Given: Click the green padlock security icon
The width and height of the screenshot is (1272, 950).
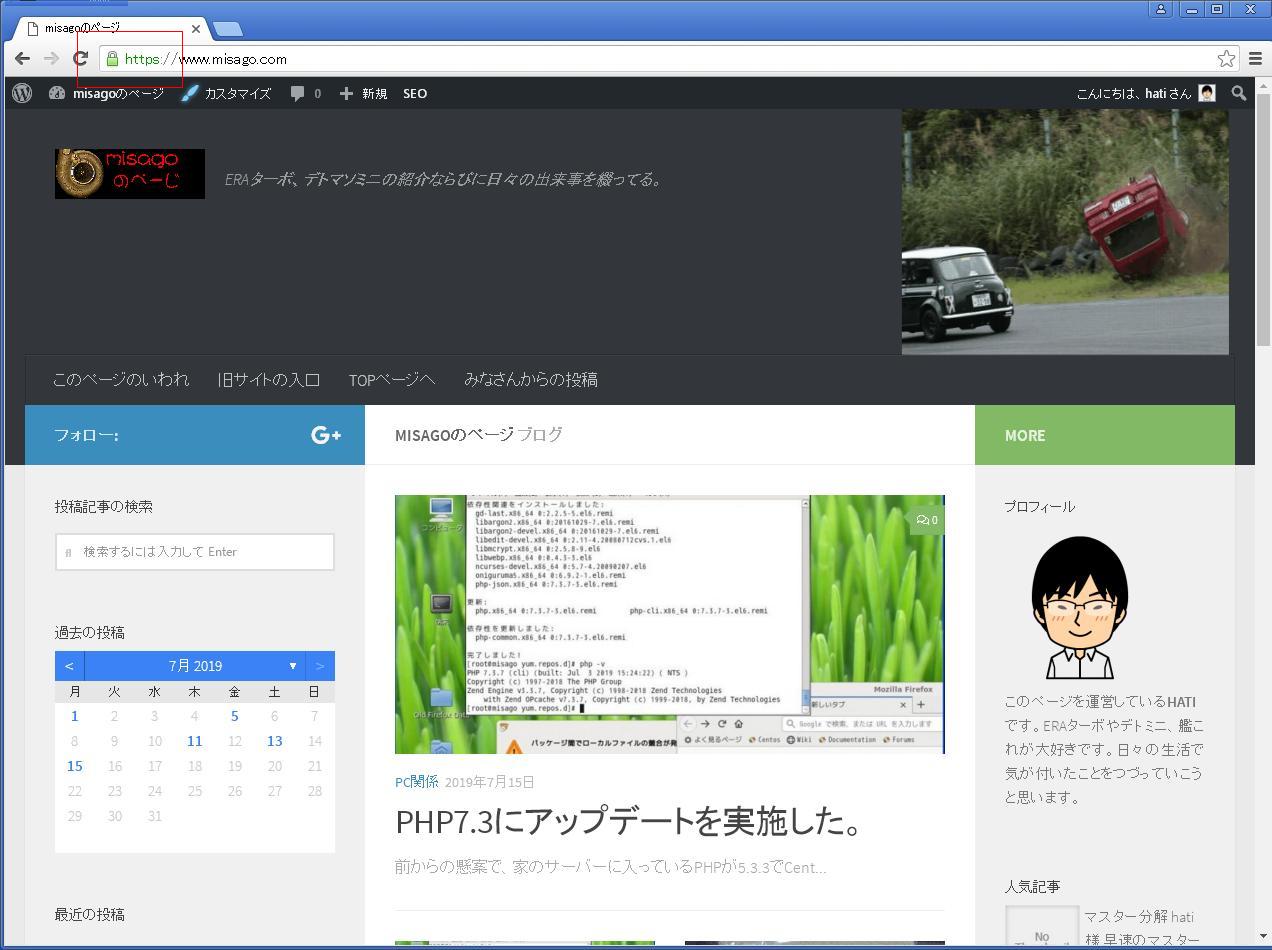Looking at the screenshot, I should pyautogui.click(x=112, y=59).
